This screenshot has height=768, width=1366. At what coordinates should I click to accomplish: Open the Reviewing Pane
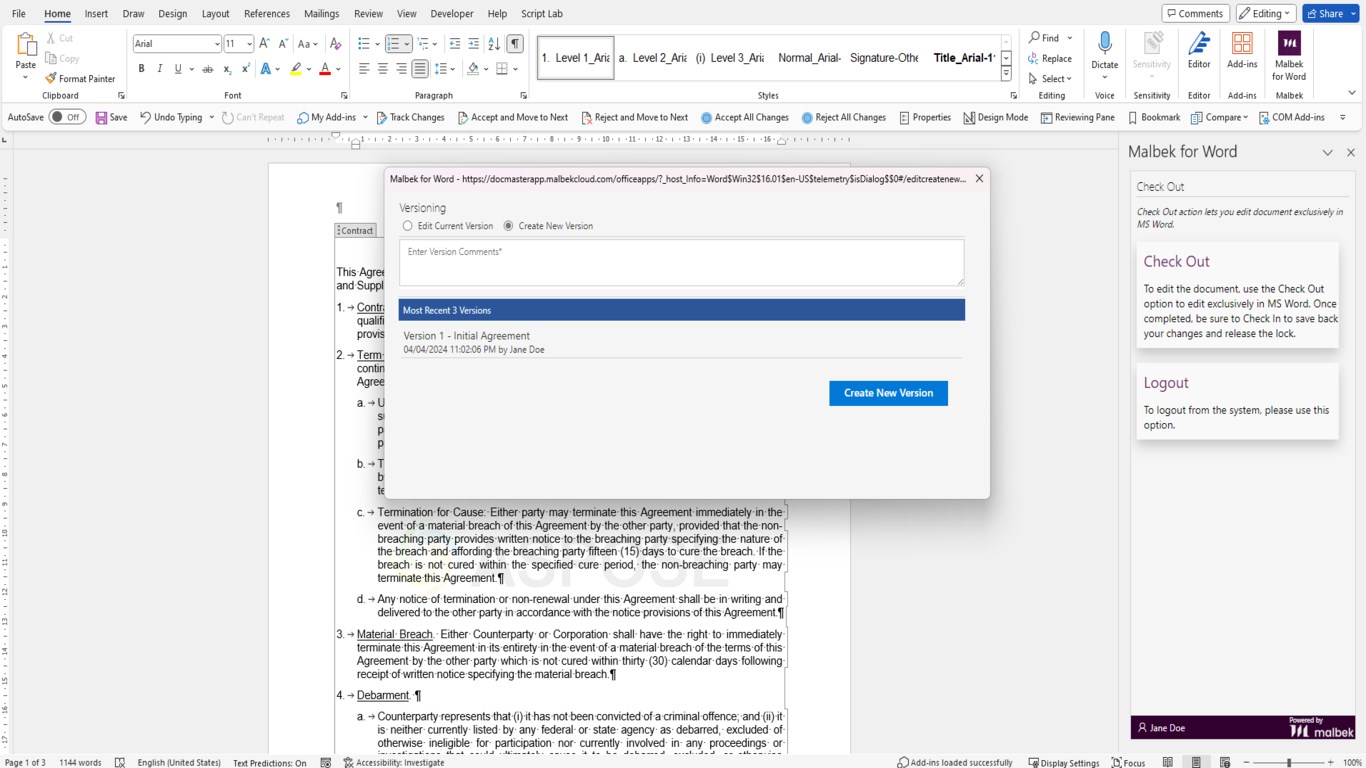[1078, 118]
